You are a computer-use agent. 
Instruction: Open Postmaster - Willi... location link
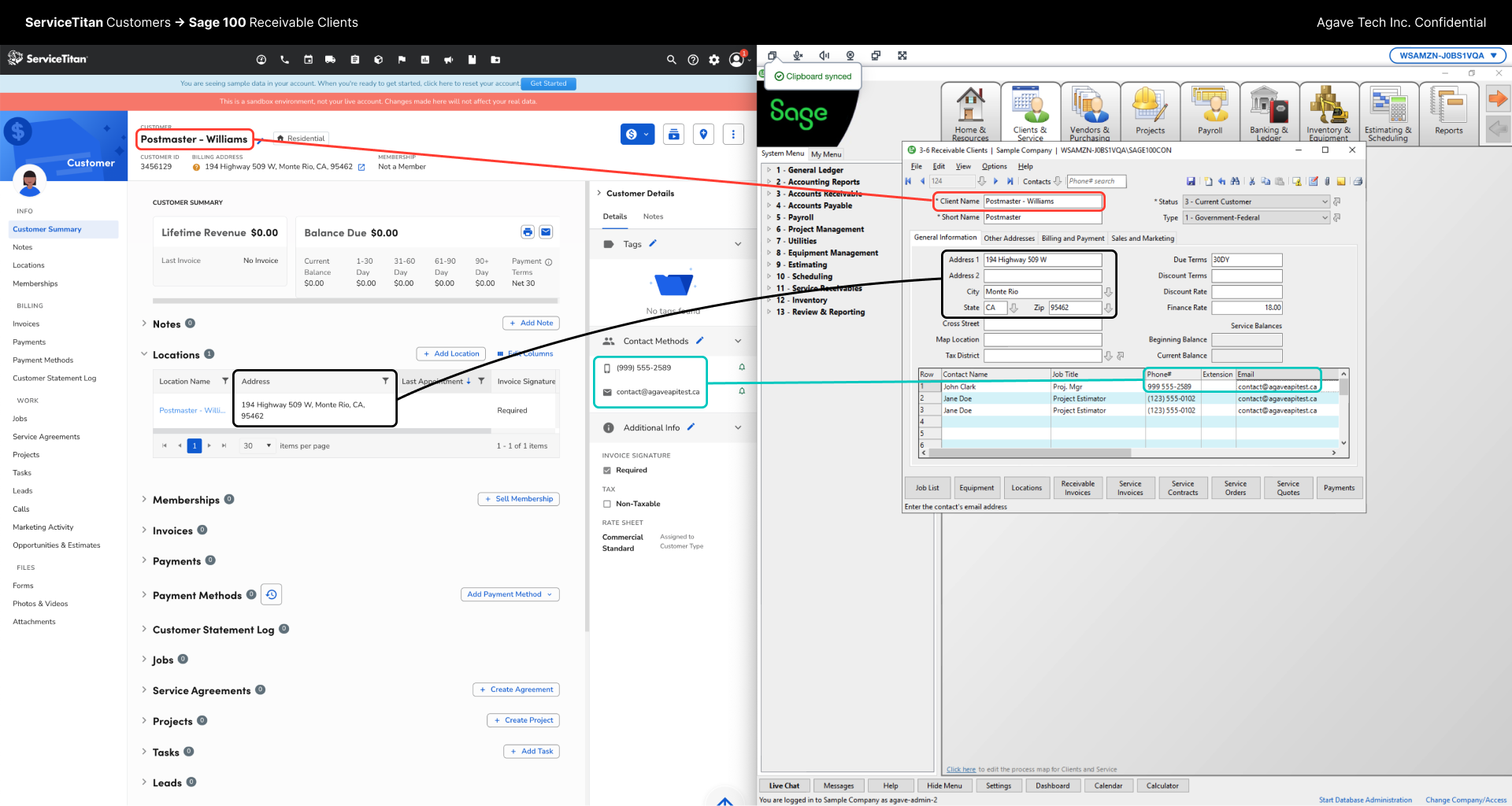(192, 410)
